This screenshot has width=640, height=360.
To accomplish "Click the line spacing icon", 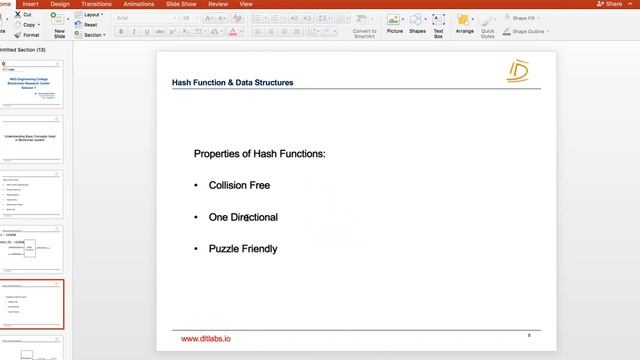I will coord(322,18).
